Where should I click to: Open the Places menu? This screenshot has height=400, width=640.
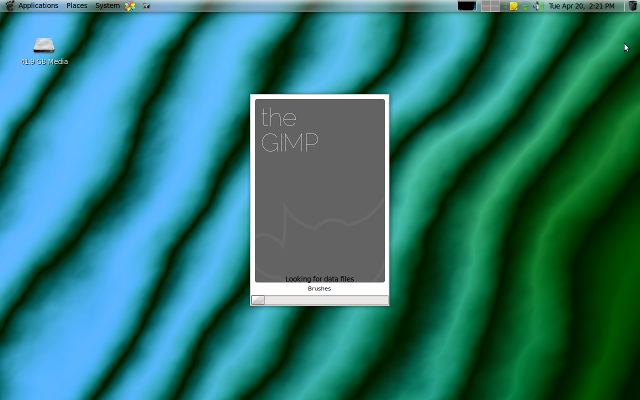click(x=77, y=6)
